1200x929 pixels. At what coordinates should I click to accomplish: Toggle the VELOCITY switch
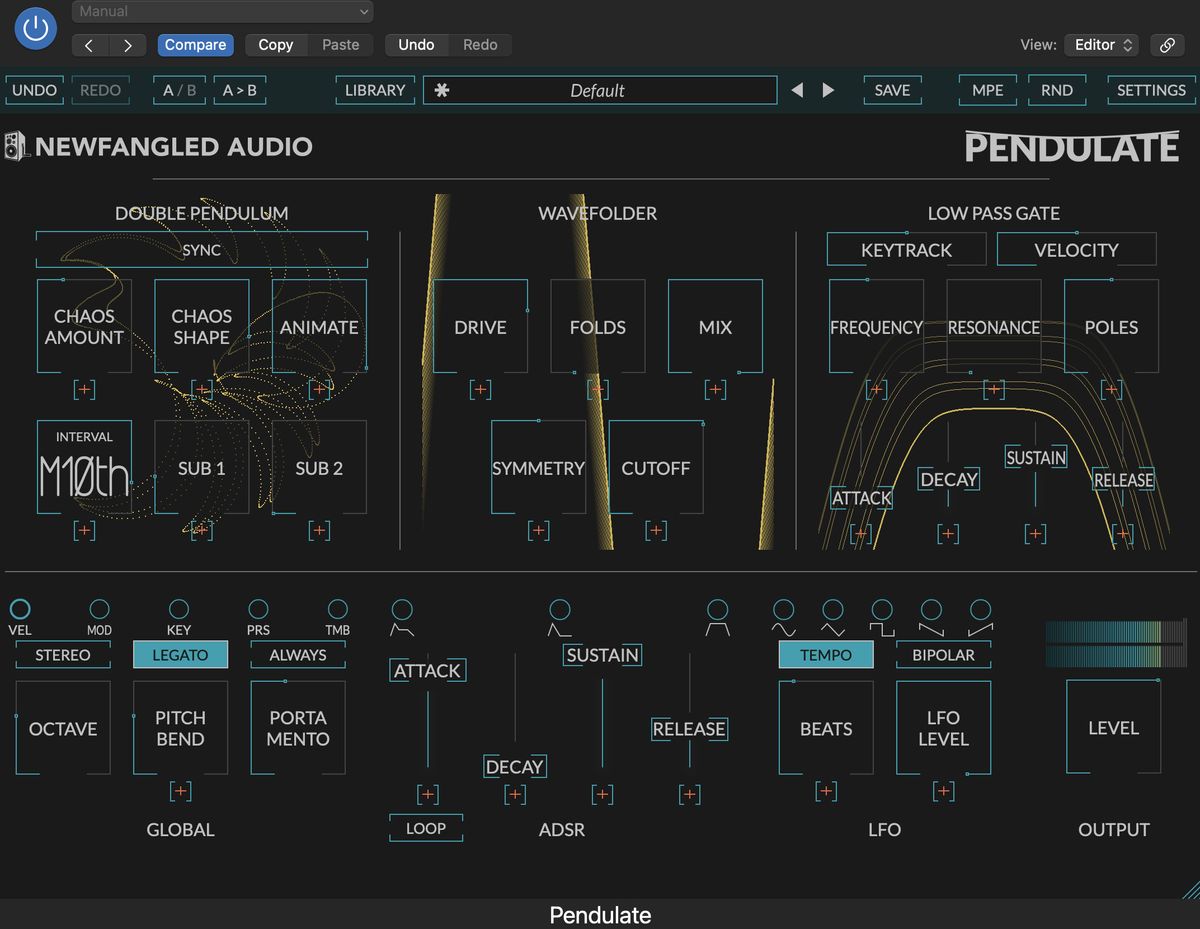point(1077,250)
